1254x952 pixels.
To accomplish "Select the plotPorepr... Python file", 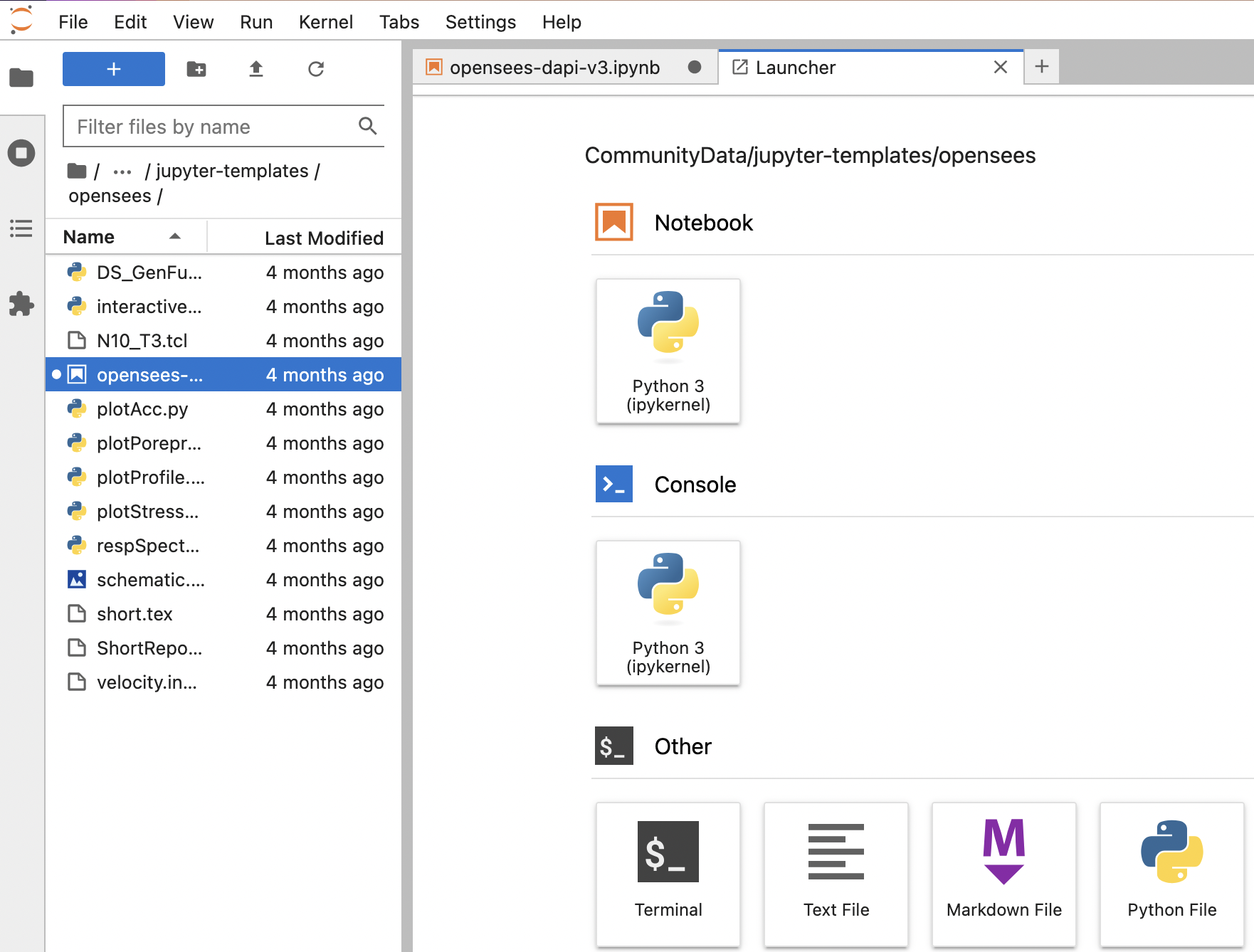I will [x=223, y=443].
